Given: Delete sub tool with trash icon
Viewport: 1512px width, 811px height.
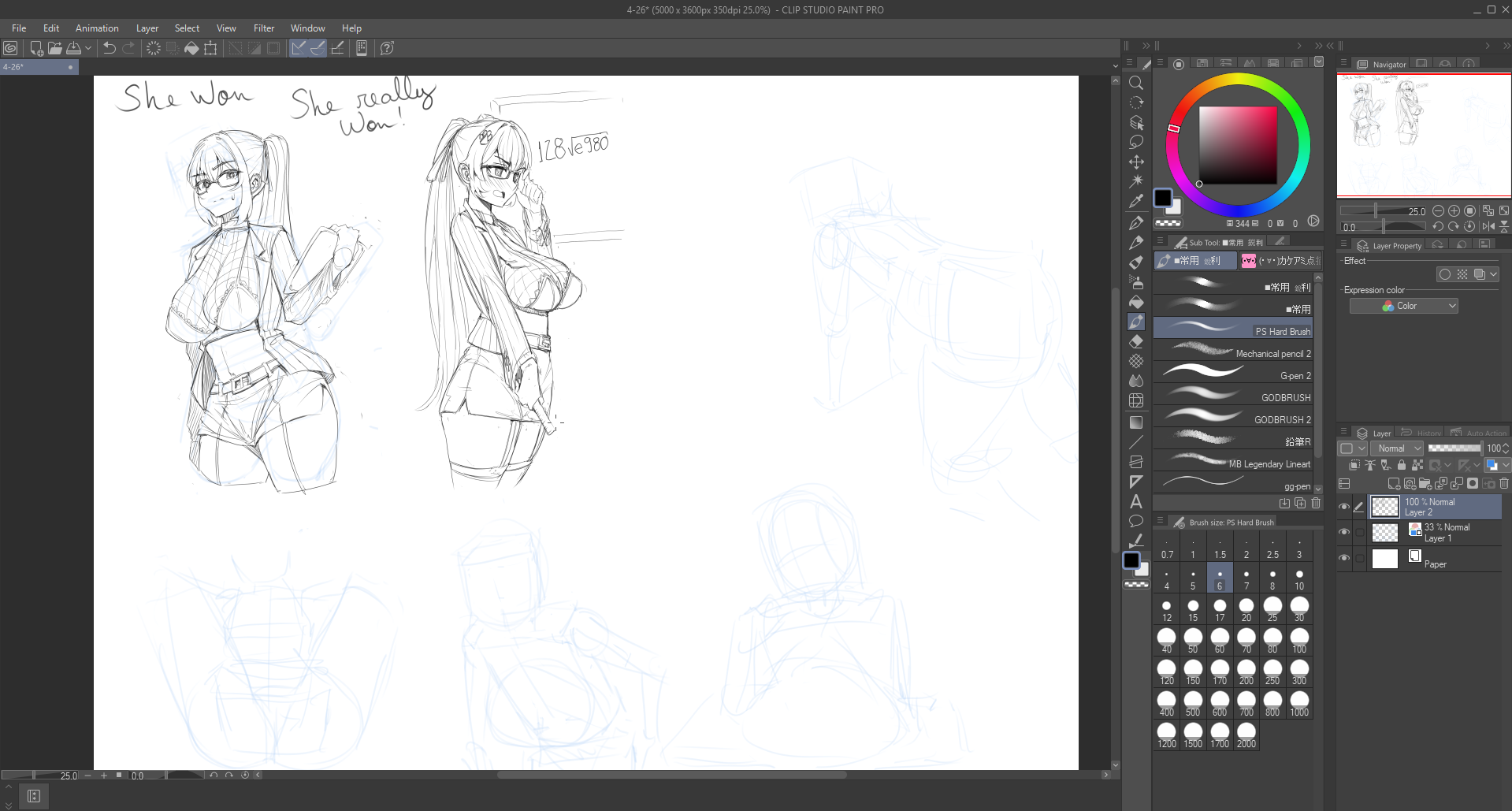Looking at the screenshot, I should tap(1316, 503).
